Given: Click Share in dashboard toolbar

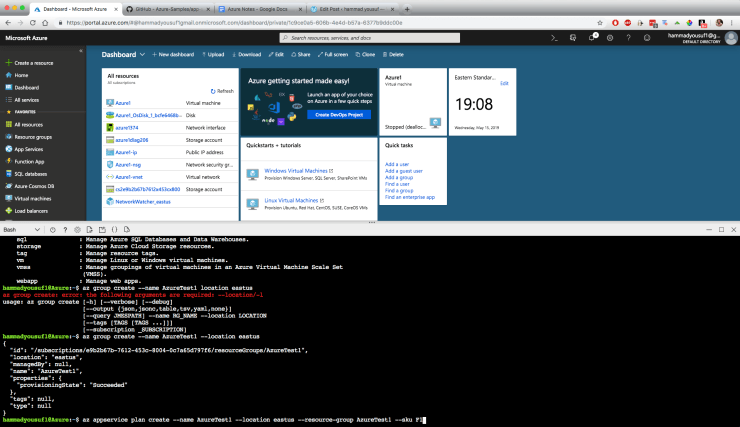Looking at the screenshot, I should [301, 55].
